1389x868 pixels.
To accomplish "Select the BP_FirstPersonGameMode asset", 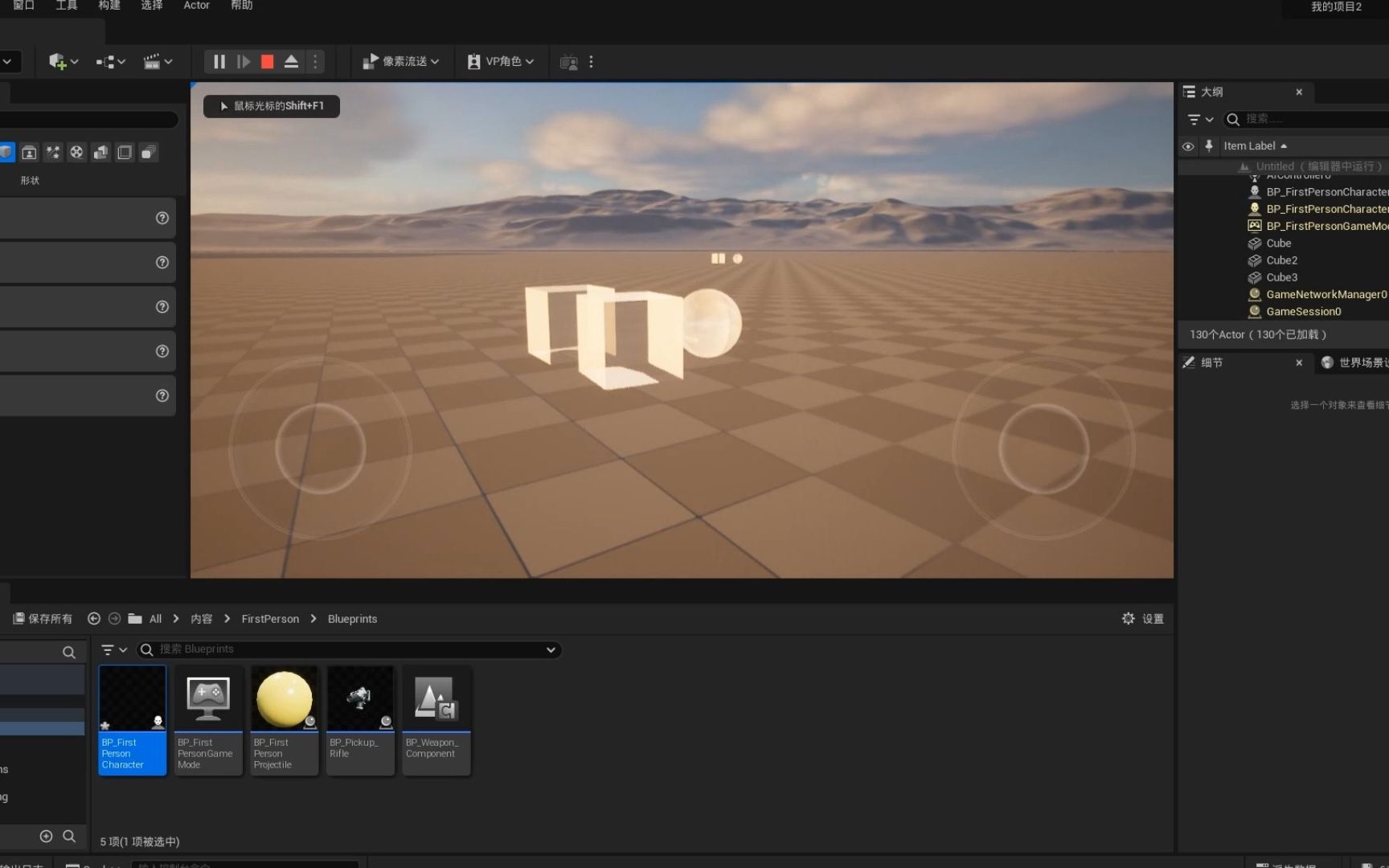I will 208,720.
